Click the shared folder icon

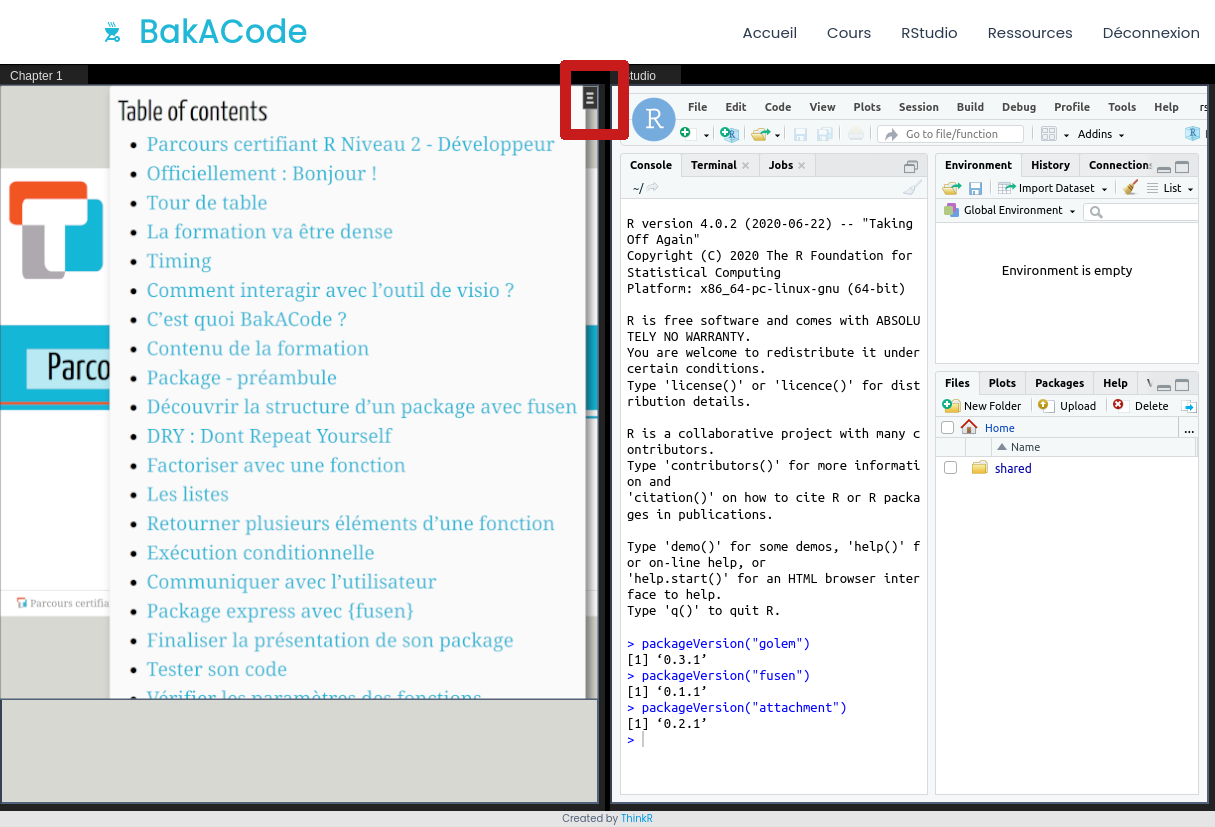[979, 468]
